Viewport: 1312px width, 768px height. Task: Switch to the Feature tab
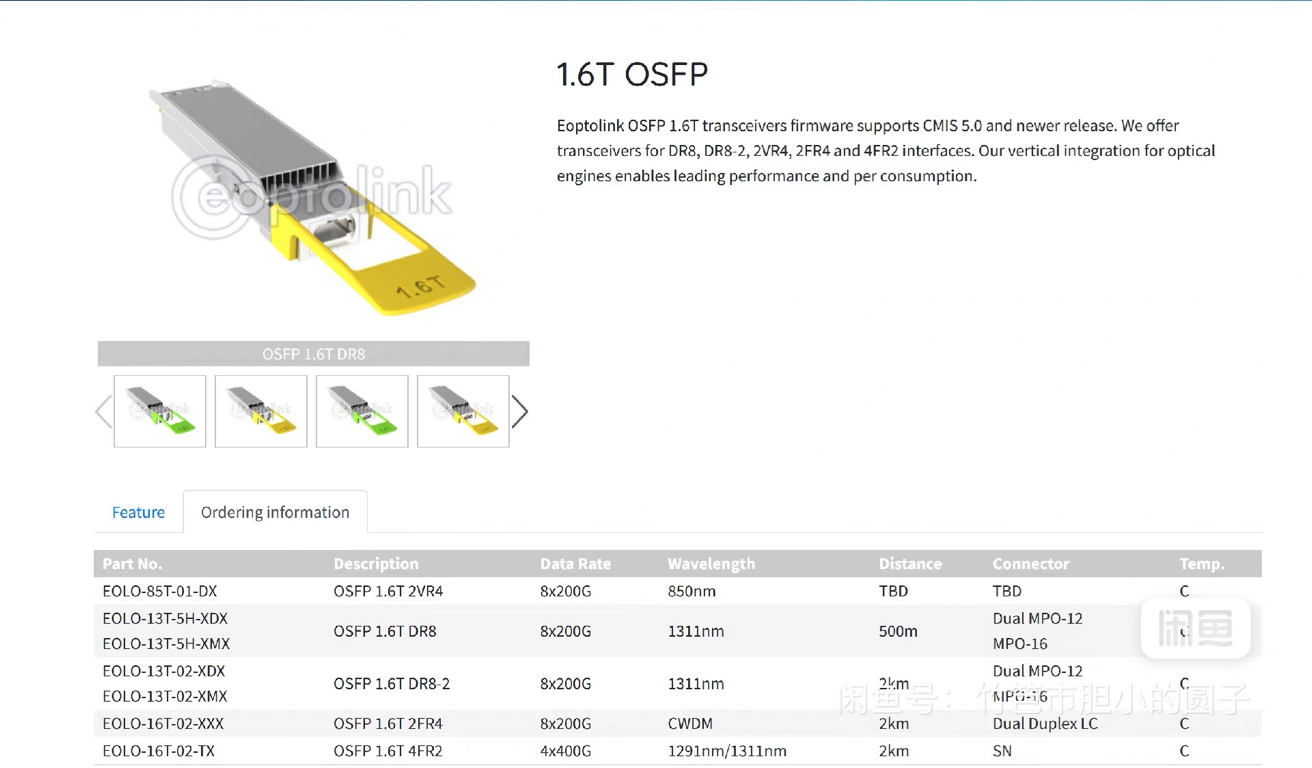(138, 512)
